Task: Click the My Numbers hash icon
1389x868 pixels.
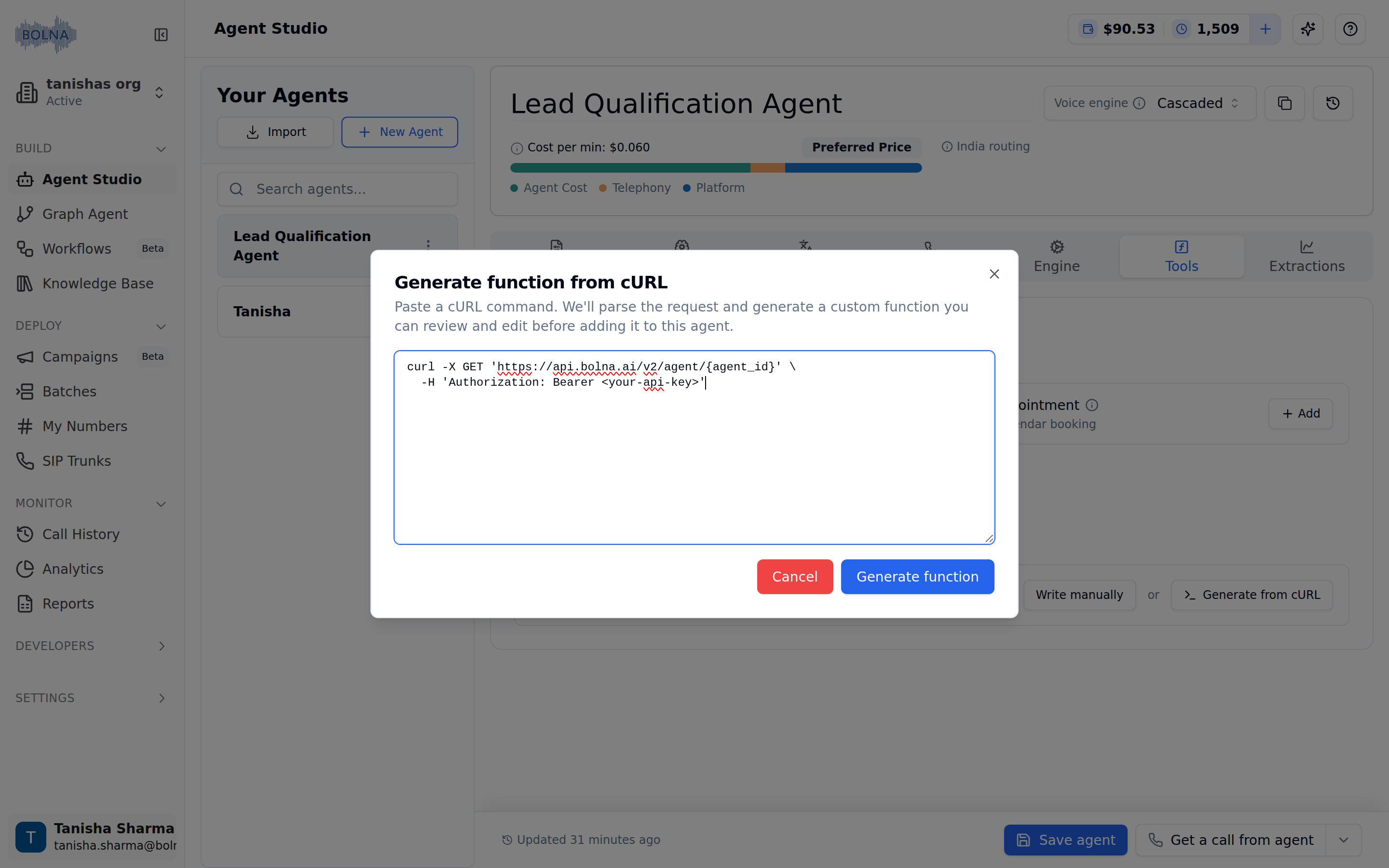Action: coord(25,426)
